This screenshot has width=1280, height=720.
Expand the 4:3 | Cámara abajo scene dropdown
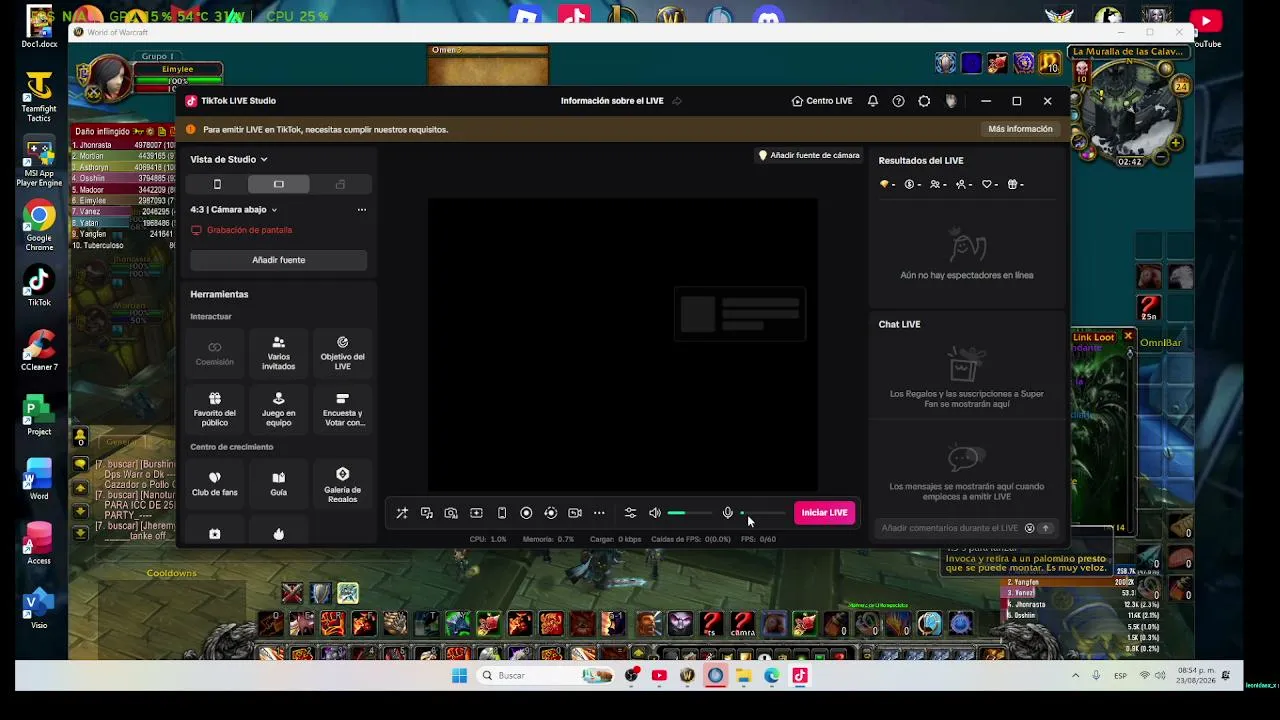coord(234,210)
